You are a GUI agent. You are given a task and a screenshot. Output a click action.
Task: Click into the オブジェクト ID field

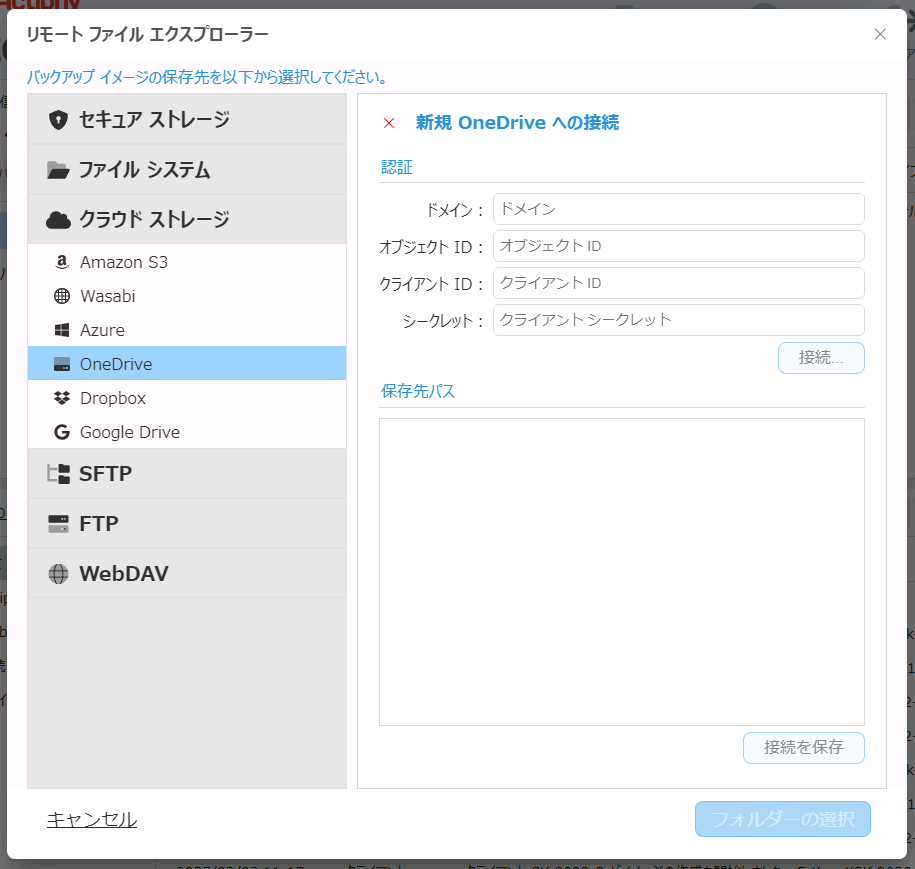point(678,246)
